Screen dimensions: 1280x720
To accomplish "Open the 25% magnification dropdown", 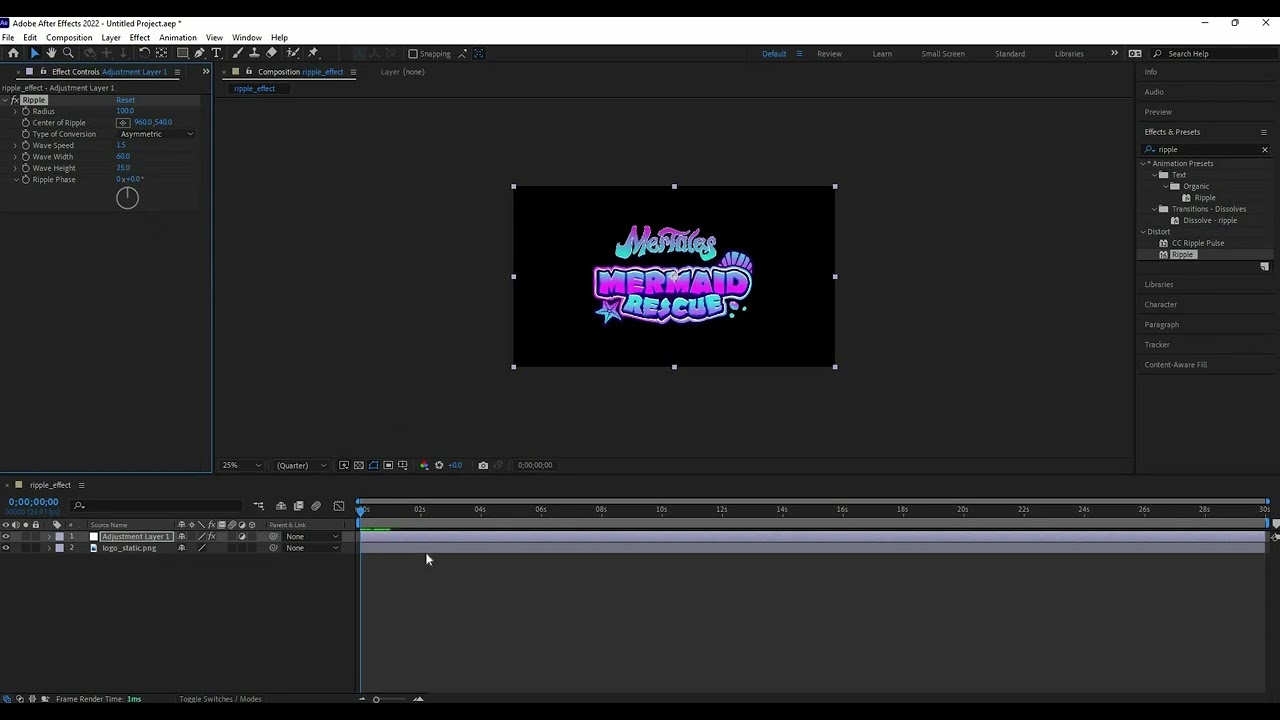I will click(x=242, y=465).
